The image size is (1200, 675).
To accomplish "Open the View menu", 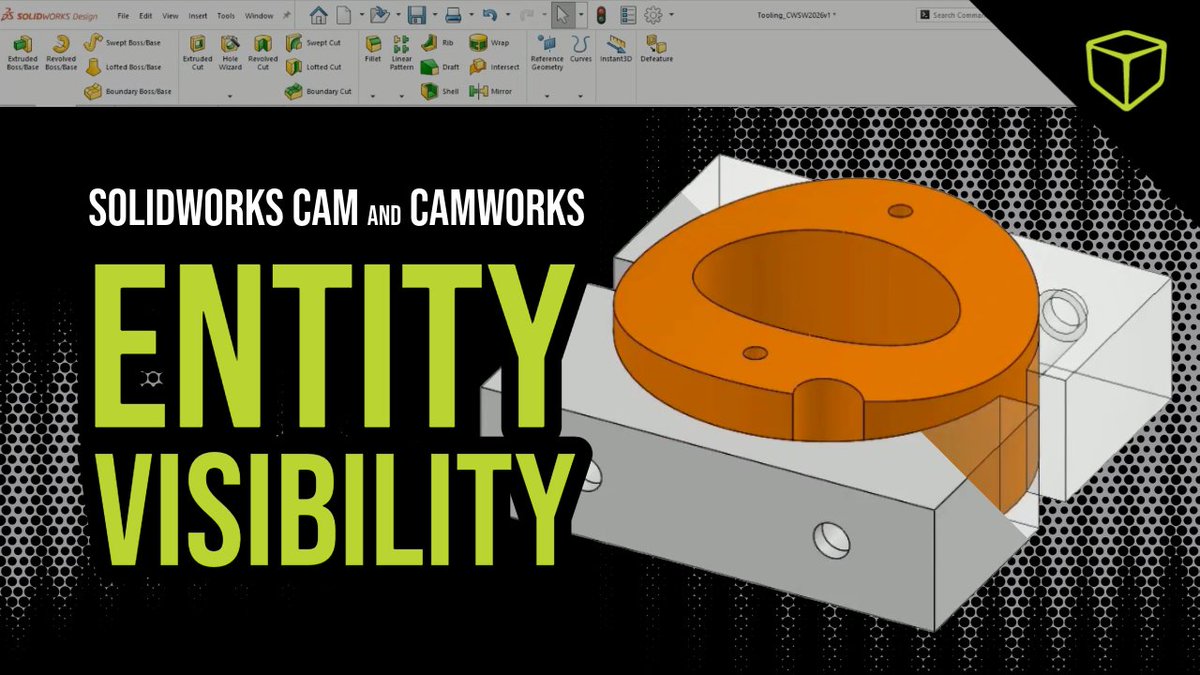I will [x=171, y=16].
